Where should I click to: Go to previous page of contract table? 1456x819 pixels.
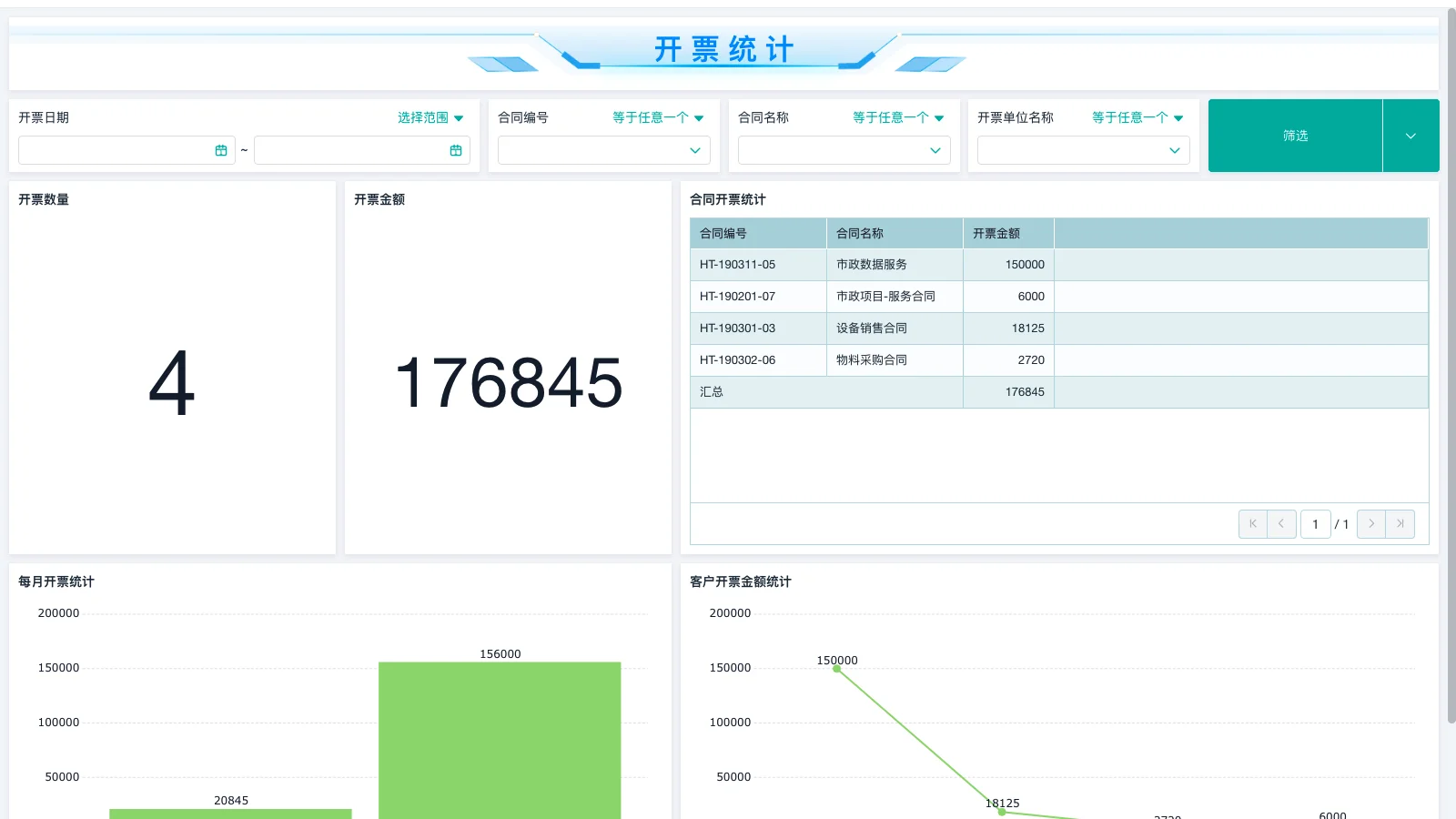point(1281,523)
